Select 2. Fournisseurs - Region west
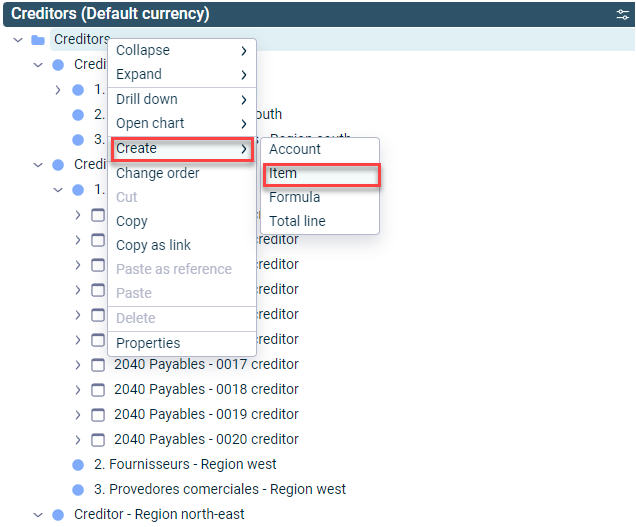 185,464
